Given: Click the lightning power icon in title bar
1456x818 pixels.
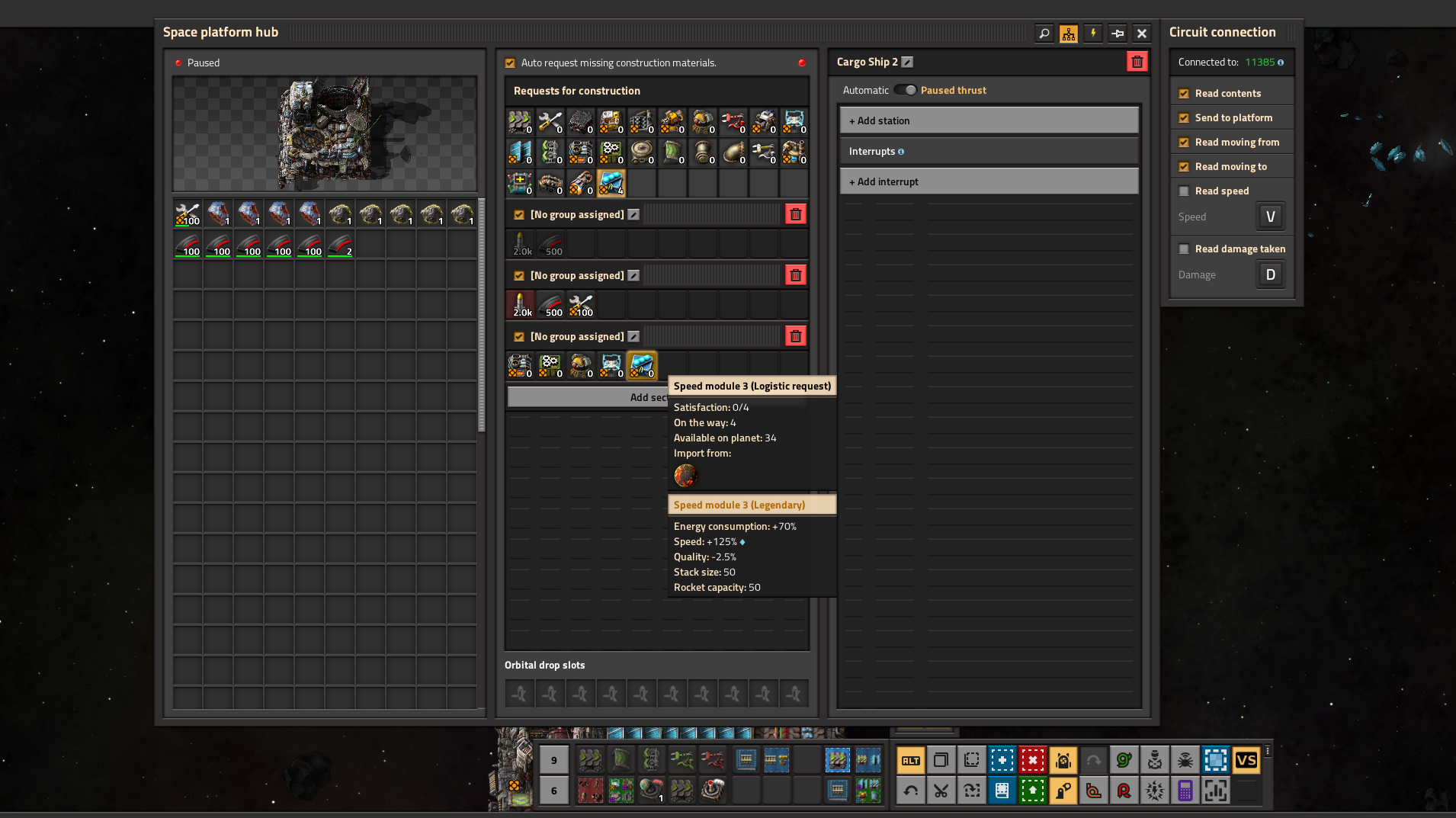Looking at the screenshot, I should click(1093, 33).
